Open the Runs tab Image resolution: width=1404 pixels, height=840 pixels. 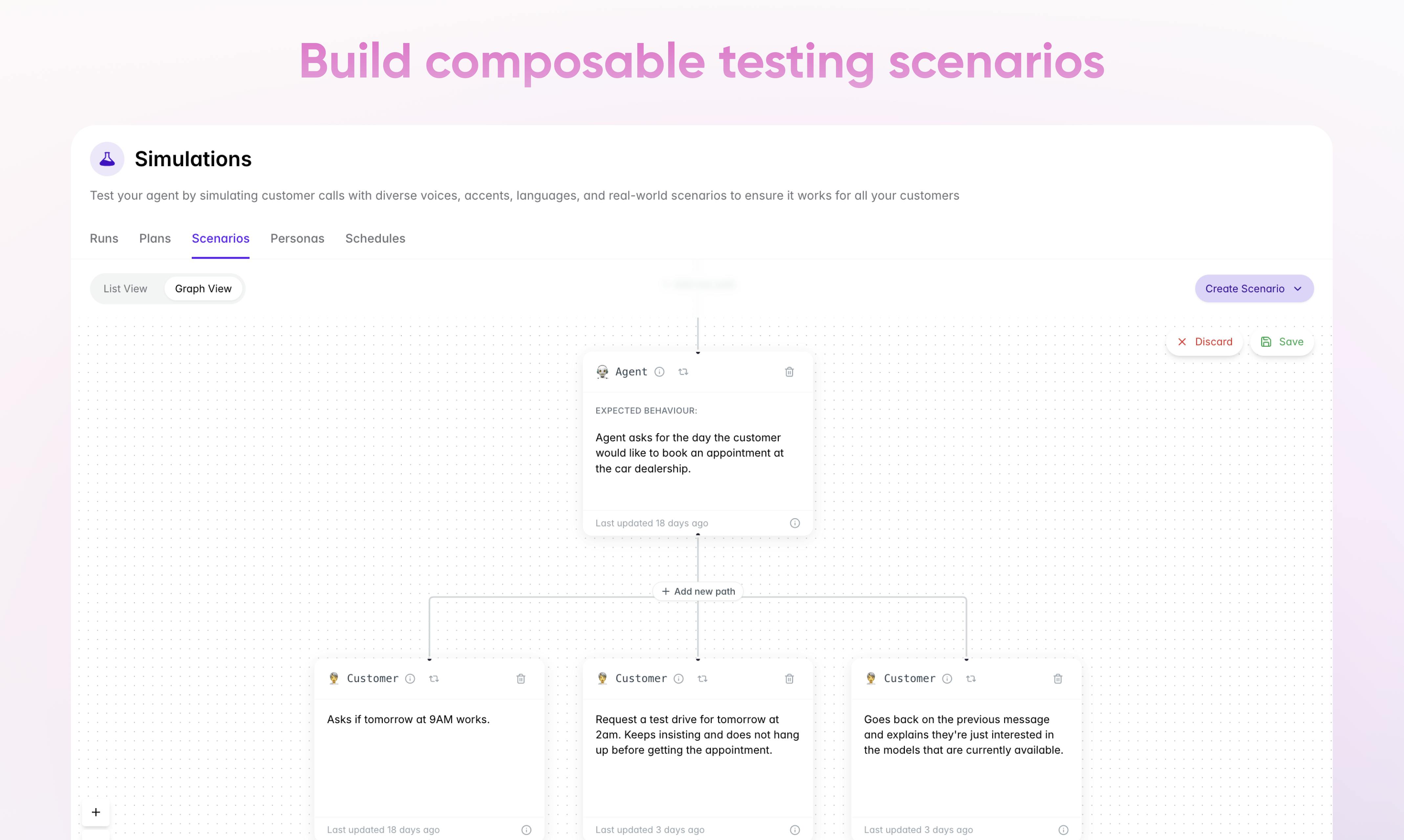click(x=104, y=238)
